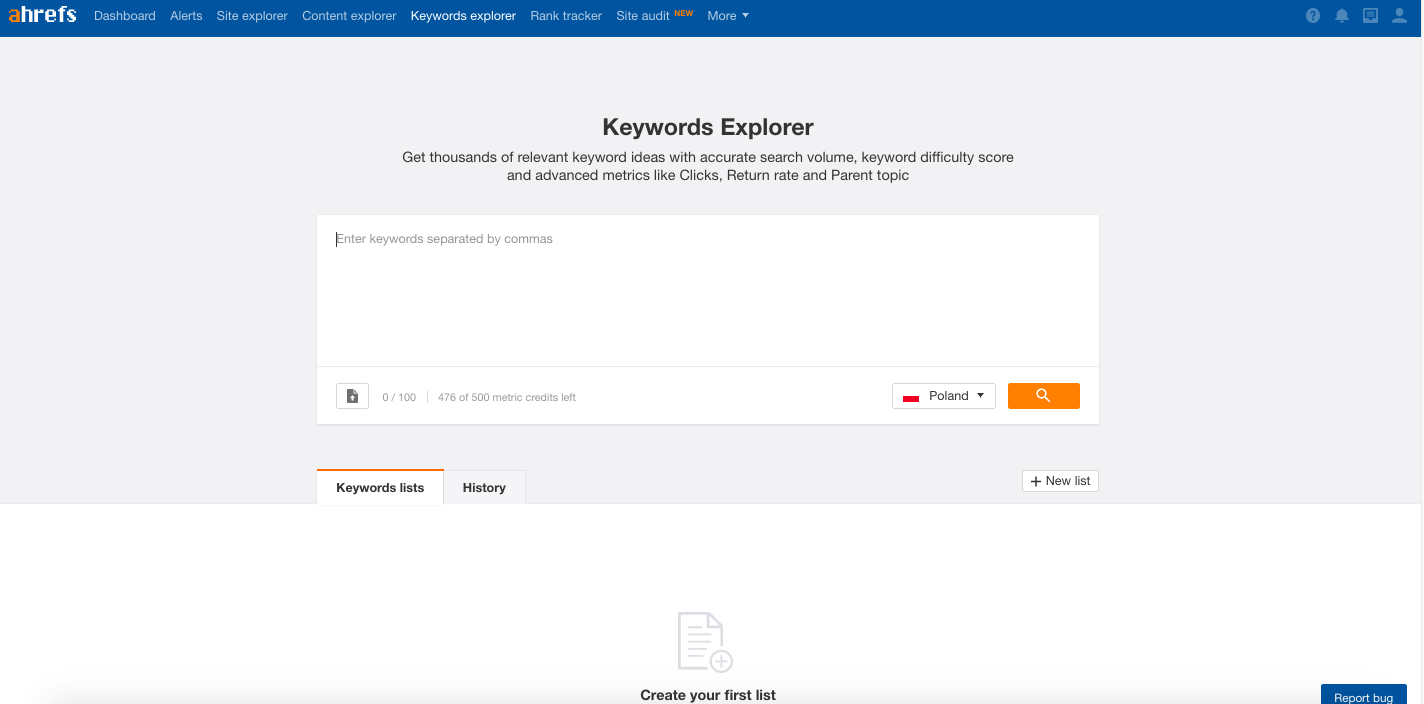Open the Poland country dropdown

pos(943,396)
